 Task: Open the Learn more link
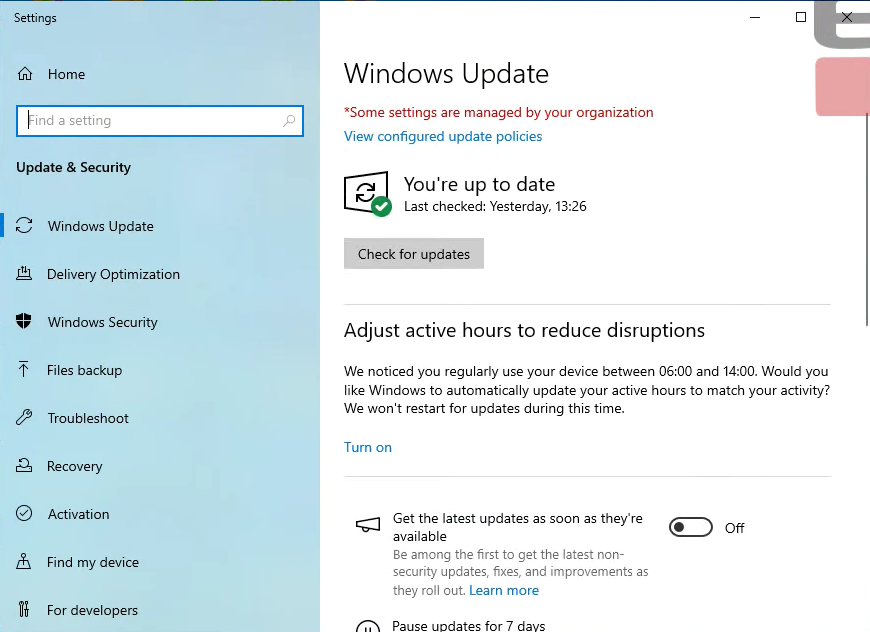tap(504, 590)
